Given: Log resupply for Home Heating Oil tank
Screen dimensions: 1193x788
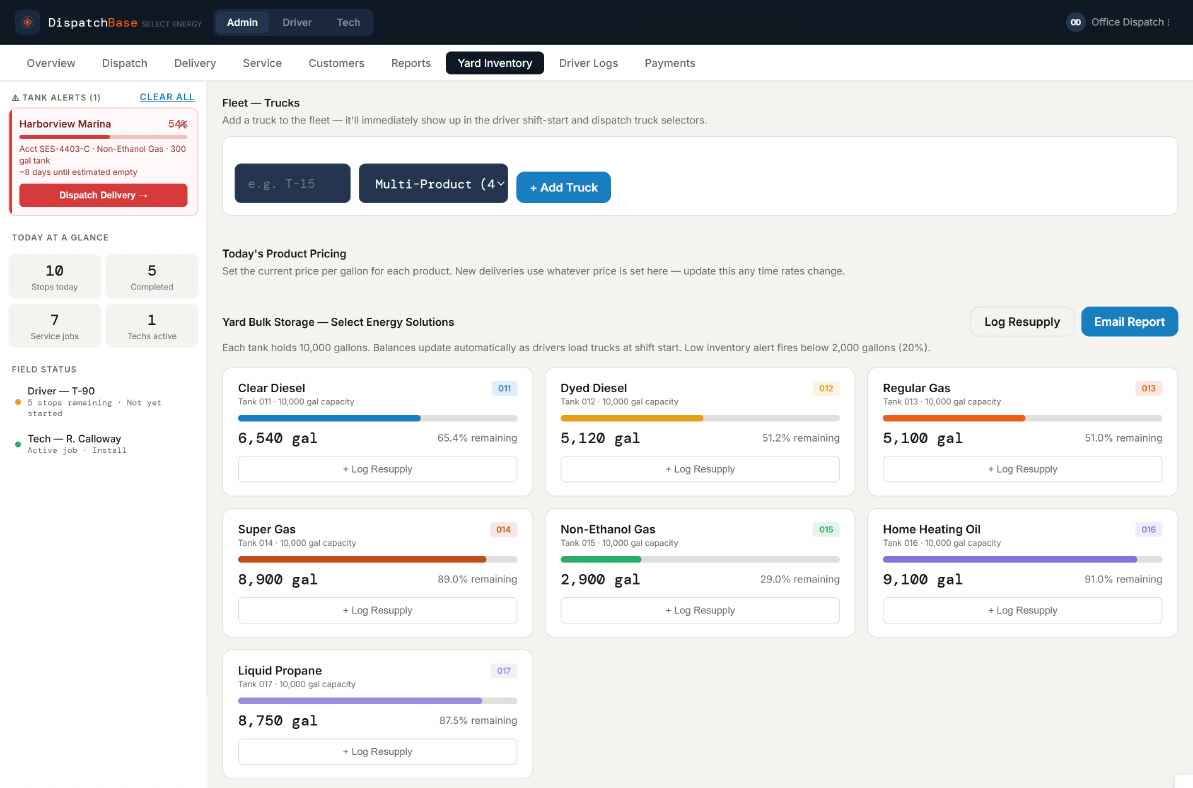Looking at the screenshot, I should pos(1023,611).
